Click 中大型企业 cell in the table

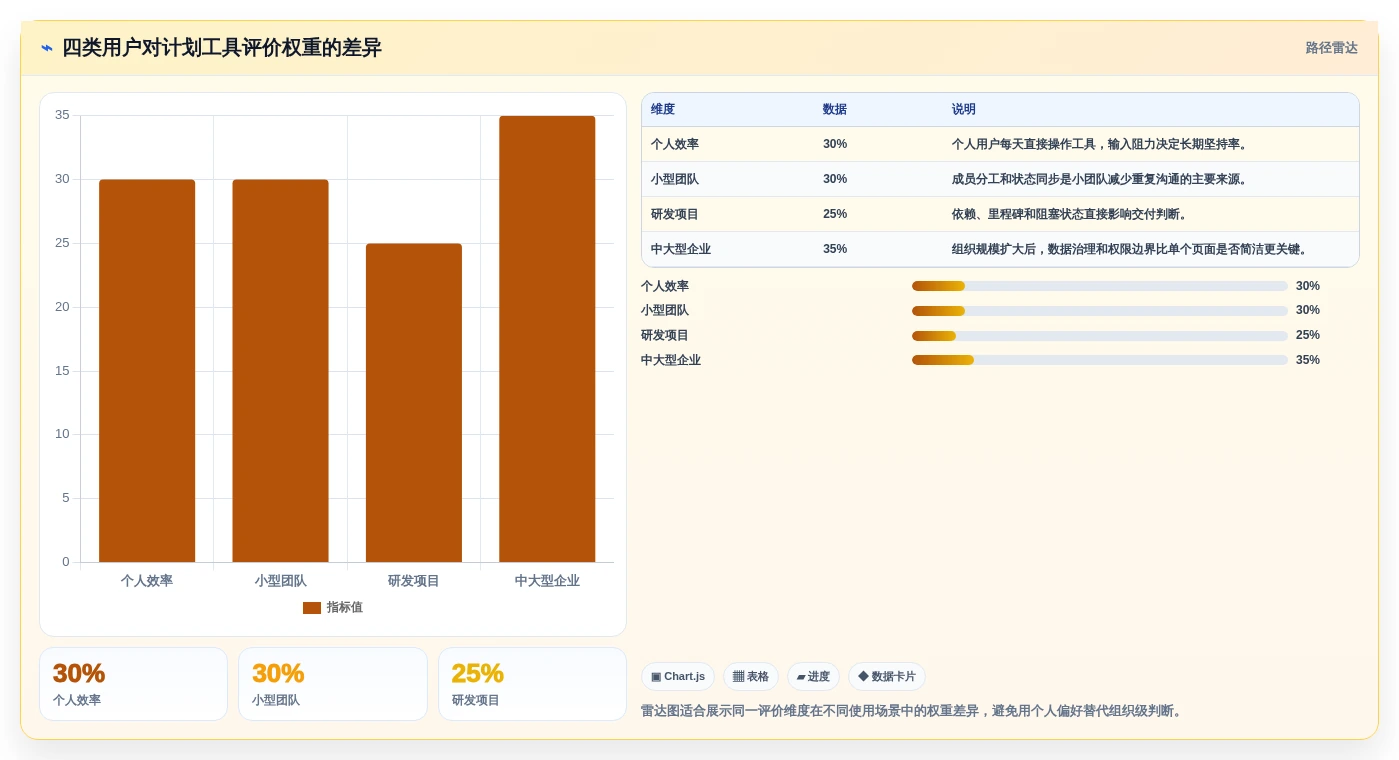pos(681,249)
